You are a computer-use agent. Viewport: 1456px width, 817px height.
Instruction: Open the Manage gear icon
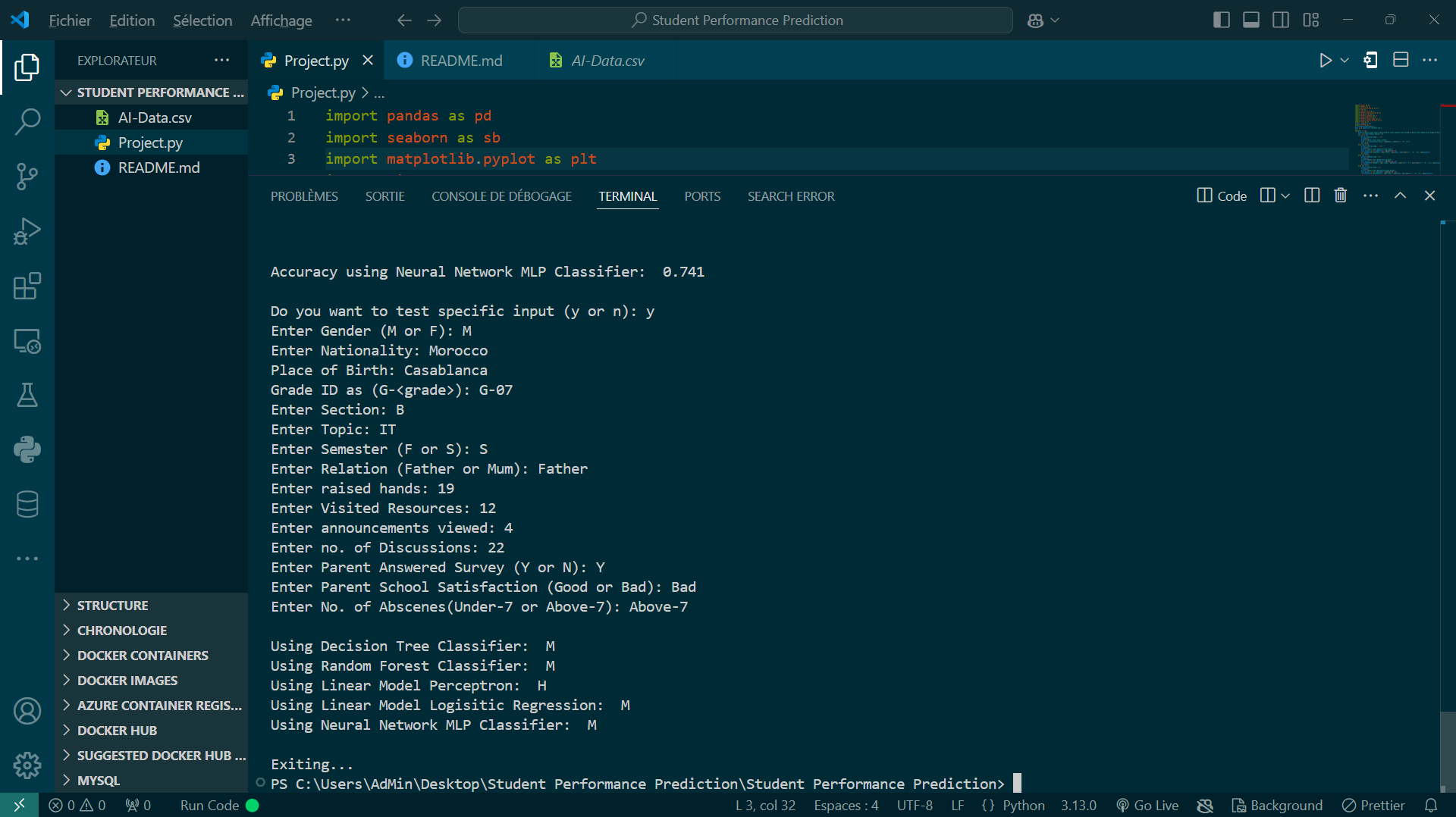coord(27,765)
